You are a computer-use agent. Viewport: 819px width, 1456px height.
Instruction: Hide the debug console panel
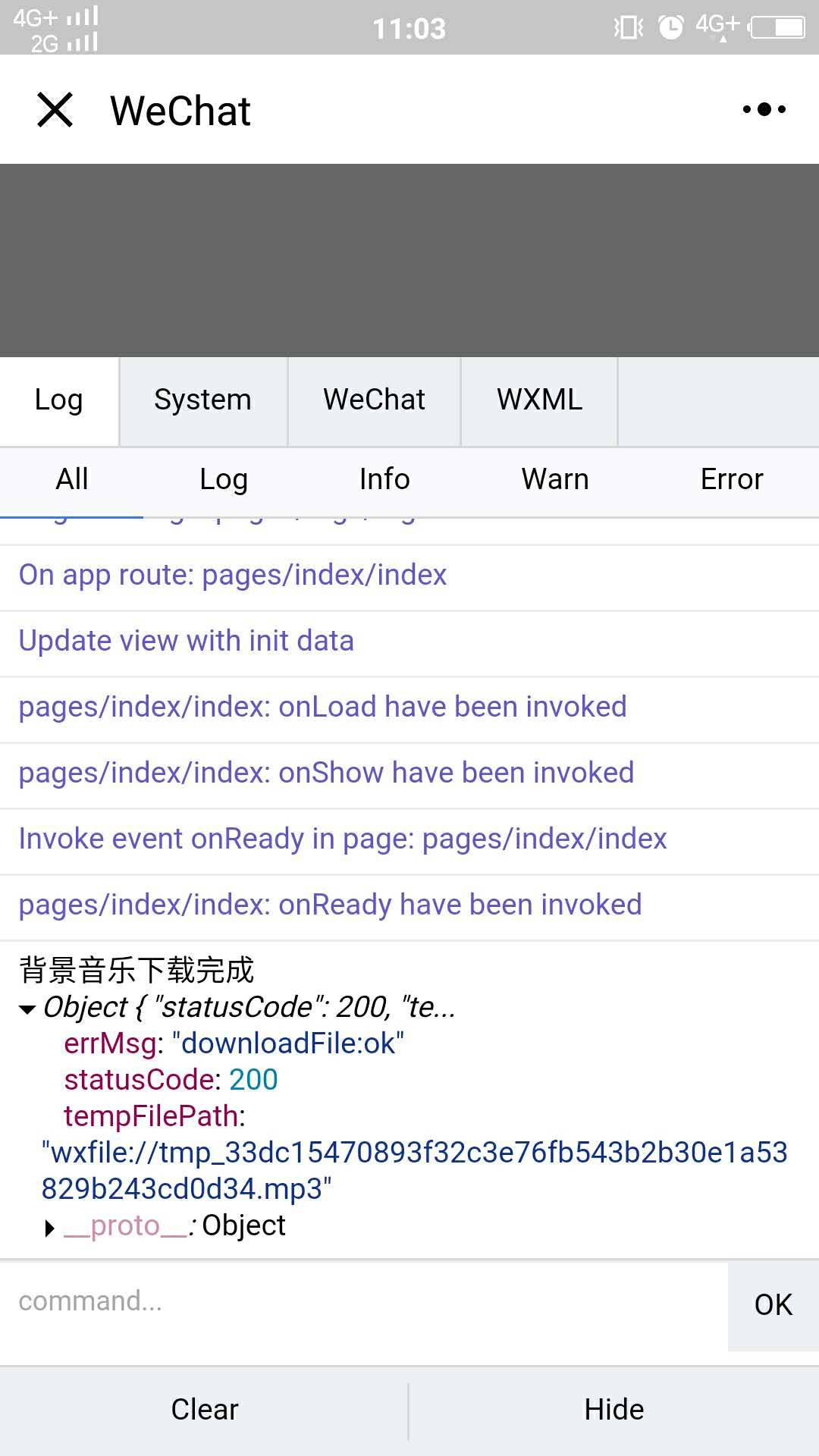[x=614, y=1410]
